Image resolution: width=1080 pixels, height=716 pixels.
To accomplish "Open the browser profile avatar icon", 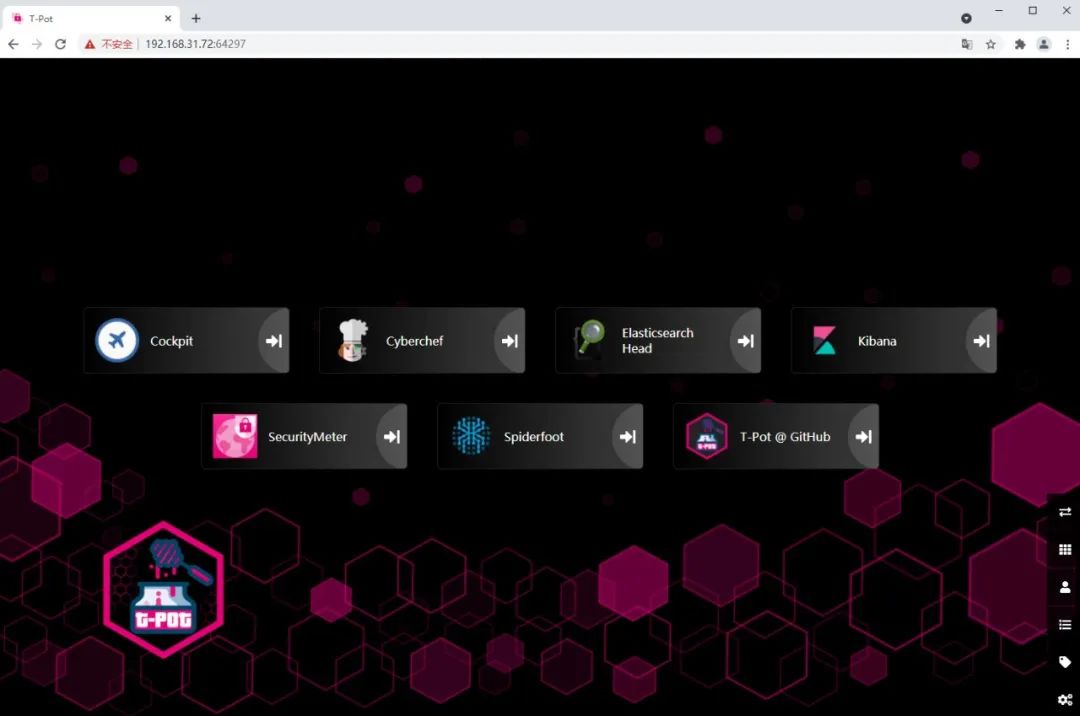I will click(x=1044, y=44).
